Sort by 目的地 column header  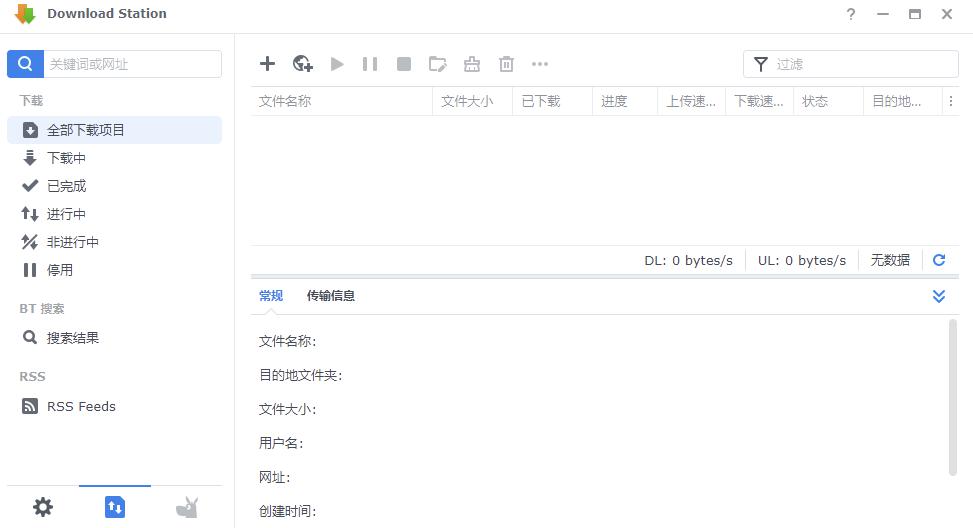pos(902,101)
